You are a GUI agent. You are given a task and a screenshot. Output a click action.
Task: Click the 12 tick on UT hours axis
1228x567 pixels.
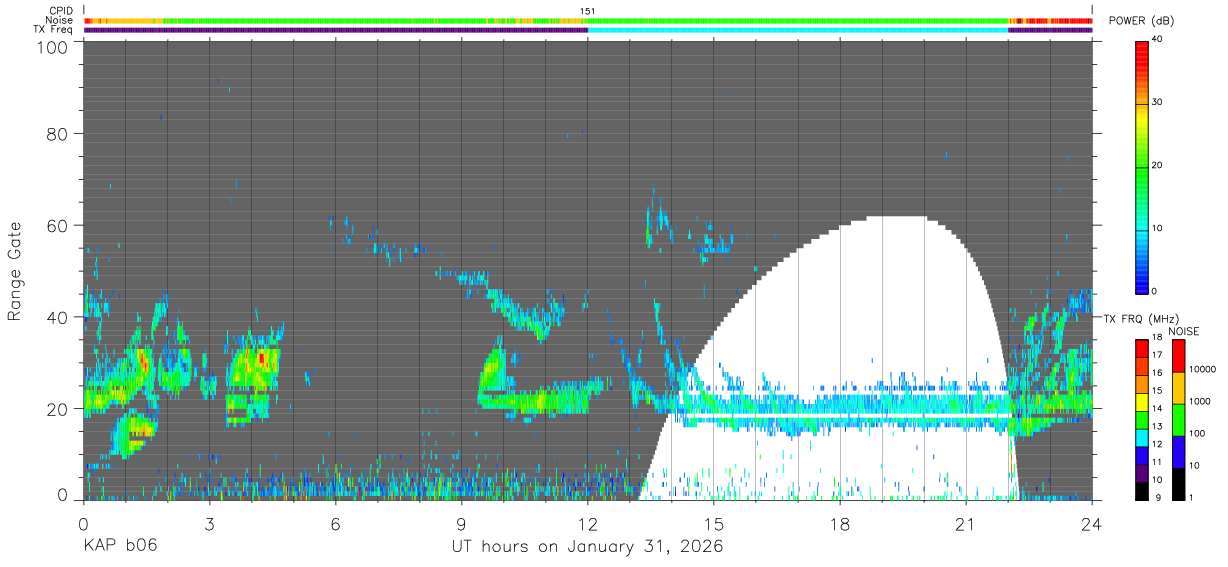(588, 523)
